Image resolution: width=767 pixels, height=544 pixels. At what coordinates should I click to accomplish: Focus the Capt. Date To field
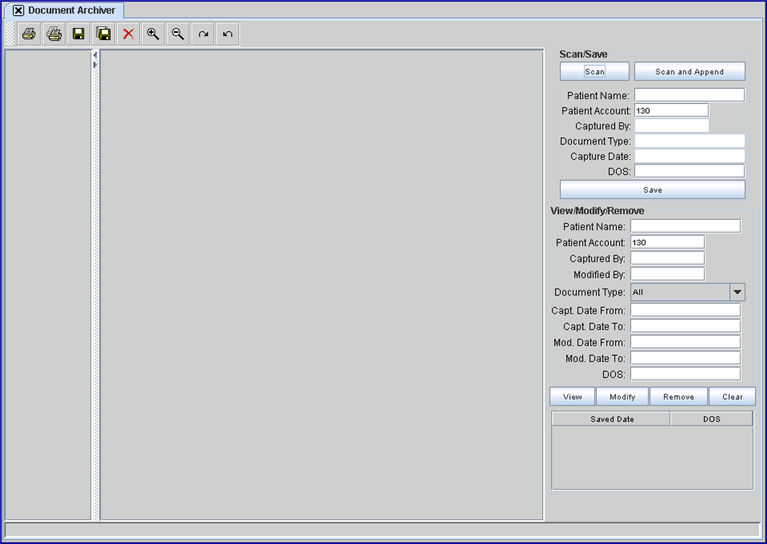(x=685, y=326)
